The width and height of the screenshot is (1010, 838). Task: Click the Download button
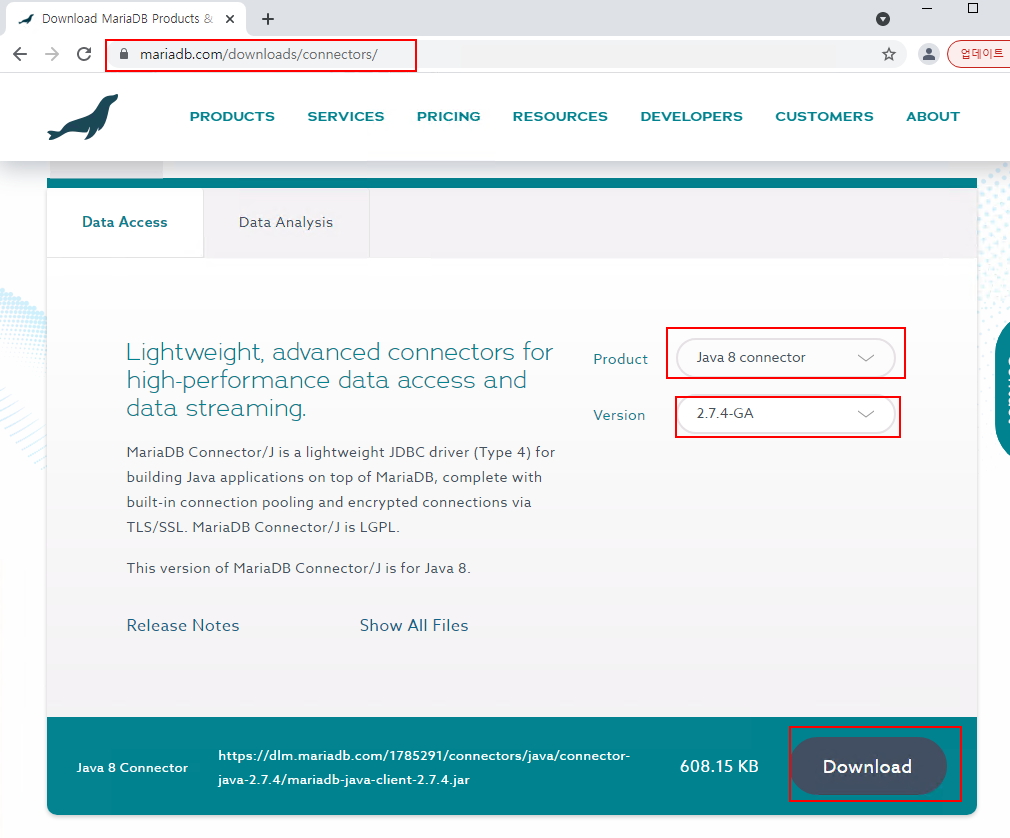[x=867, y=767]
